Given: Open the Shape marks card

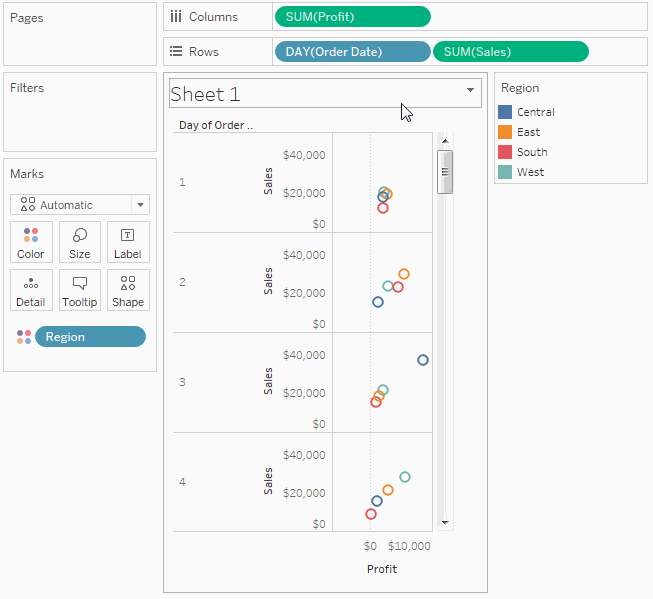Looking at the screenshot, I should pos(128,290).
